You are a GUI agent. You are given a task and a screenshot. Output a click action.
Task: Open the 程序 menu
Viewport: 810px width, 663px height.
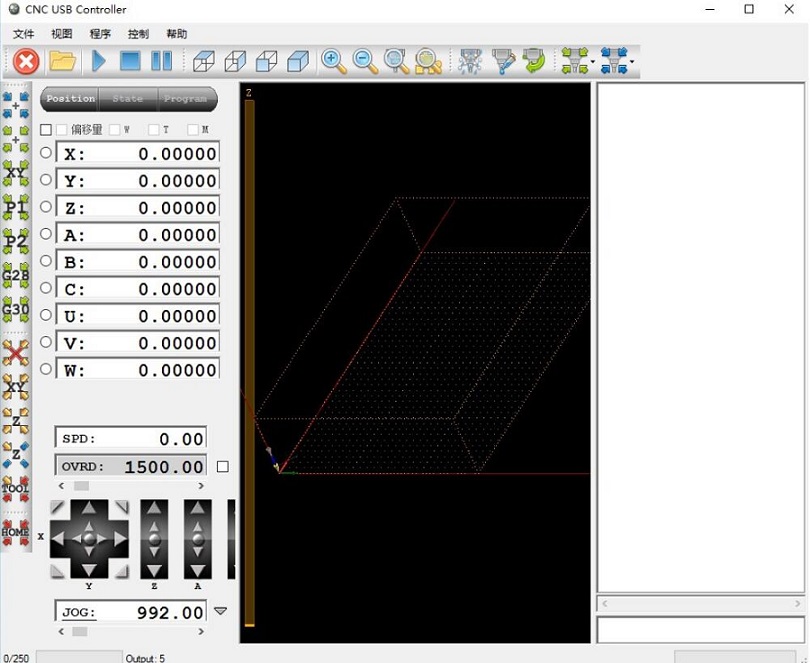100,34
